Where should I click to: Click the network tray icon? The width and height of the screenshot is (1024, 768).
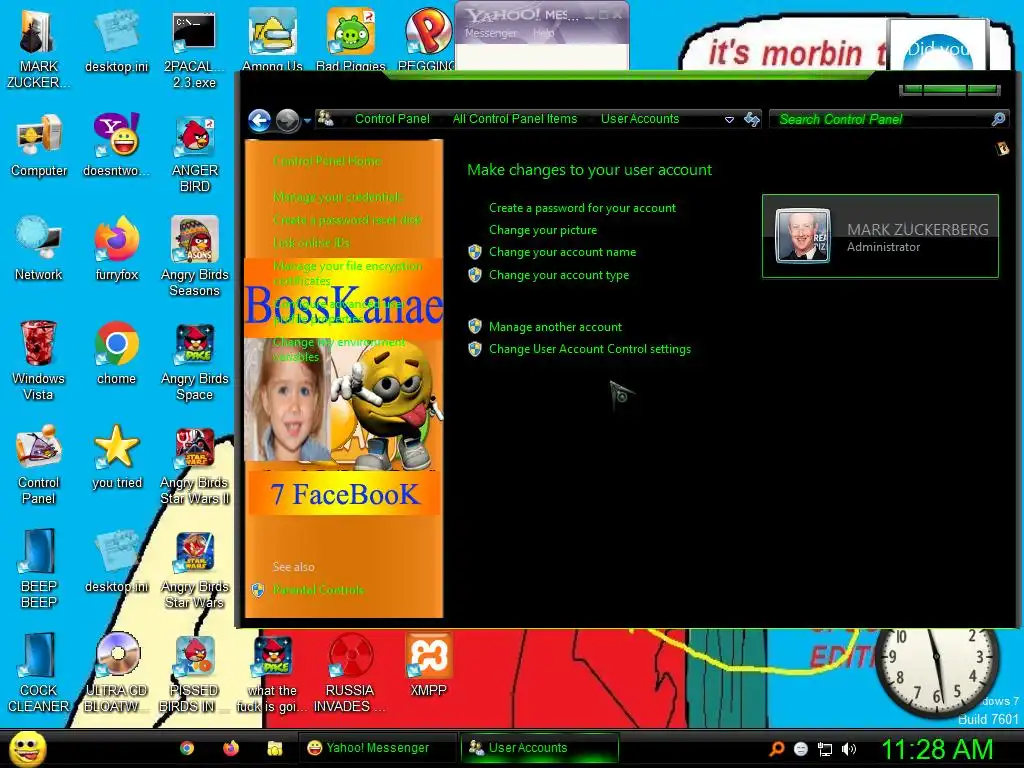point(825,749)
